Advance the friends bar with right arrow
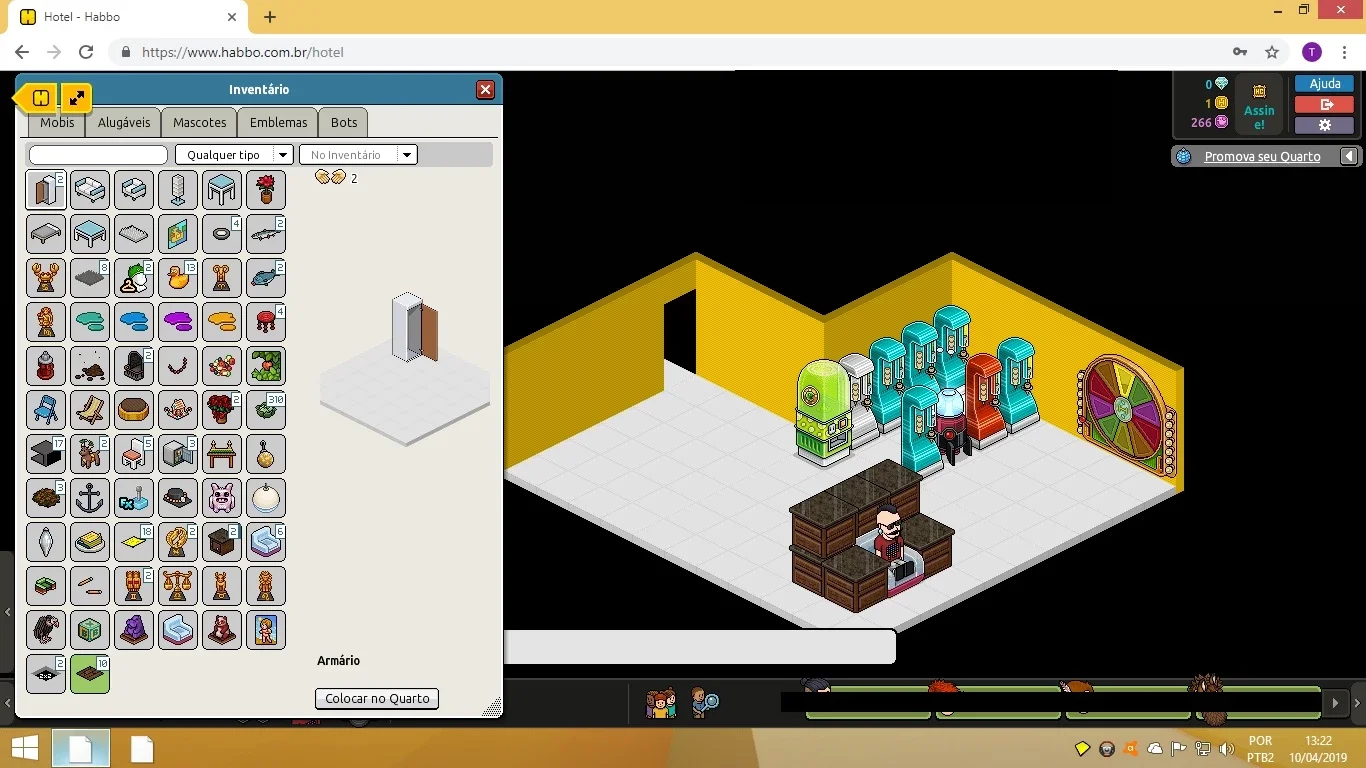Image resolution: width=1366 pixels, height=768 pixels. 1335,703
